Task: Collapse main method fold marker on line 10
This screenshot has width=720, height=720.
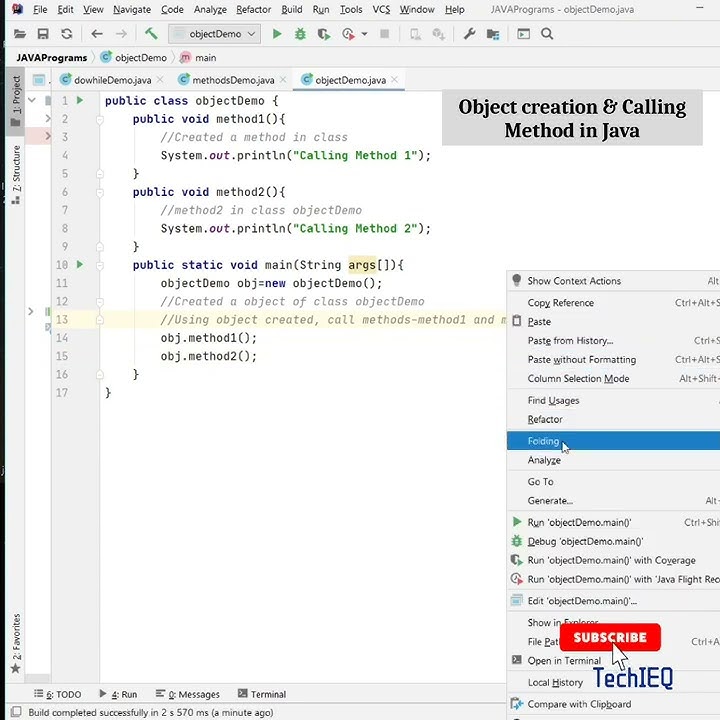Action: (x=100, y=265)
